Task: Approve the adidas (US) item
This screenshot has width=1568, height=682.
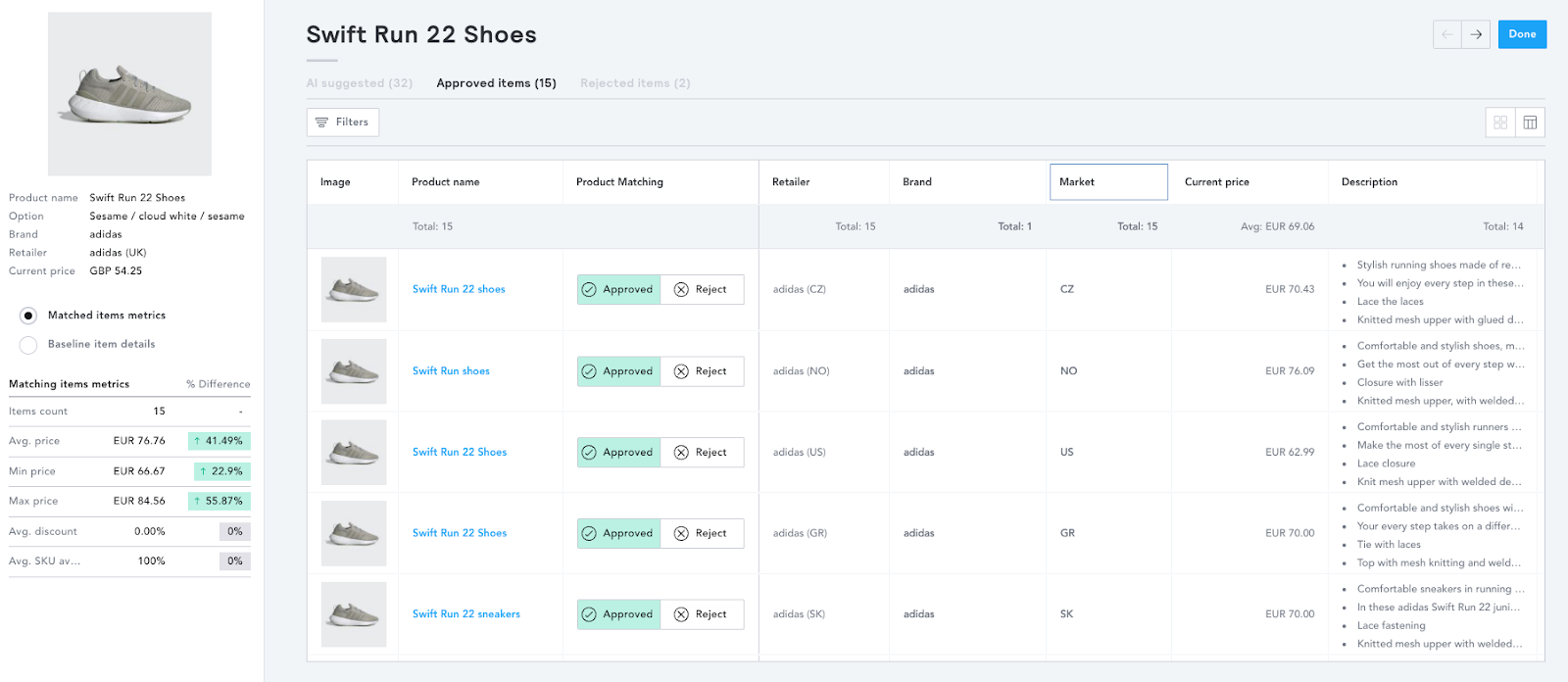Action: pos(618,453)
